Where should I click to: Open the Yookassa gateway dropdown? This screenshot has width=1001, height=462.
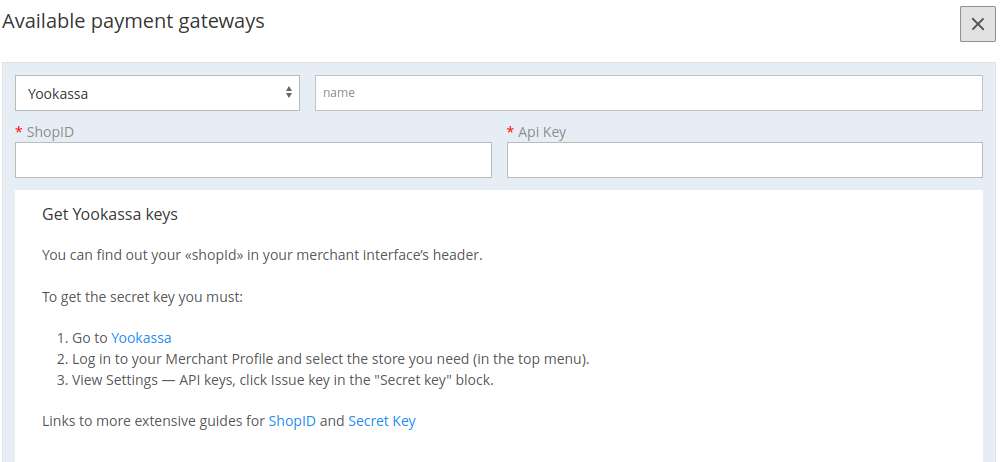pos(157,93)
